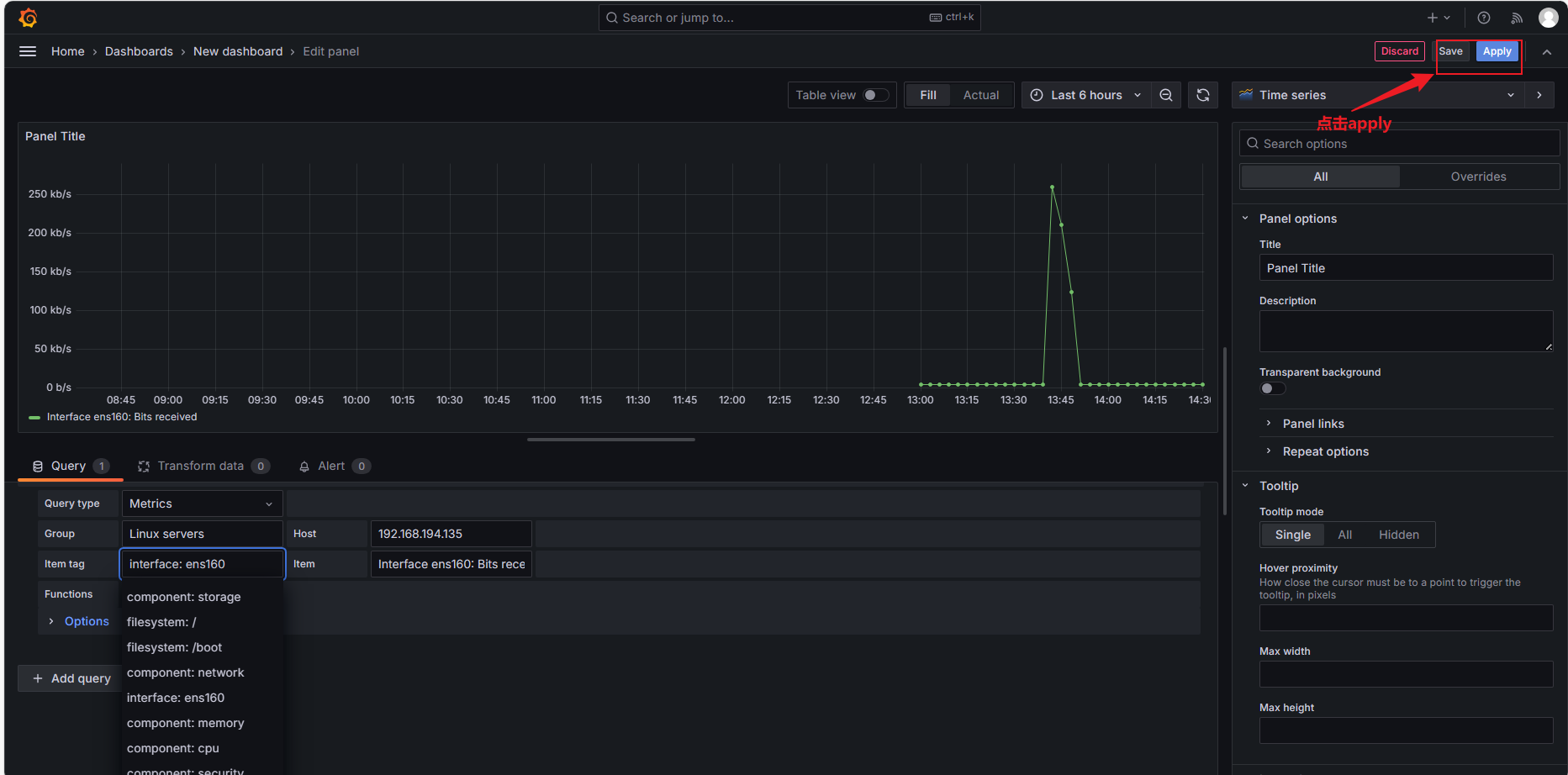Collapse the Tooltip section
Viewport: 1568px width, 775px height.
point(1278,486)
